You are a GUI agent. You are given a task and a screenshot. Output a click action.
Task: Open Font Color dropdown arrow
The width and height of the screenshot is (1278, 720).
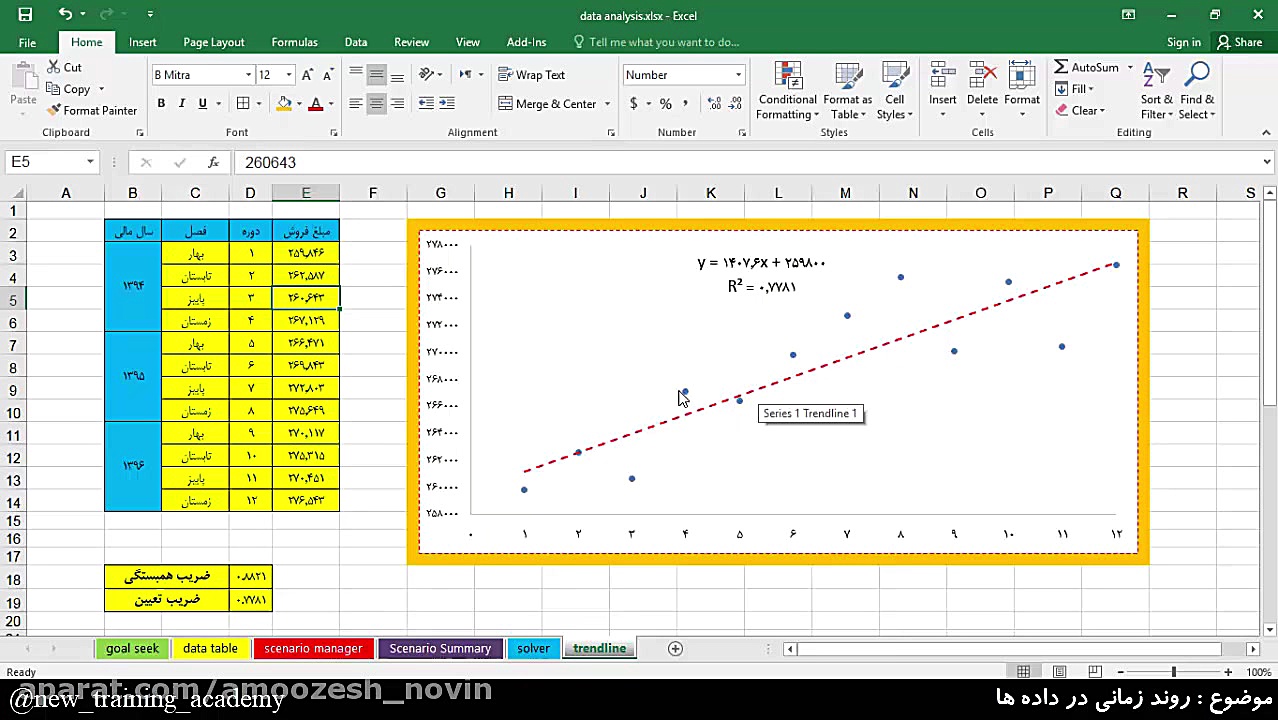331,104
